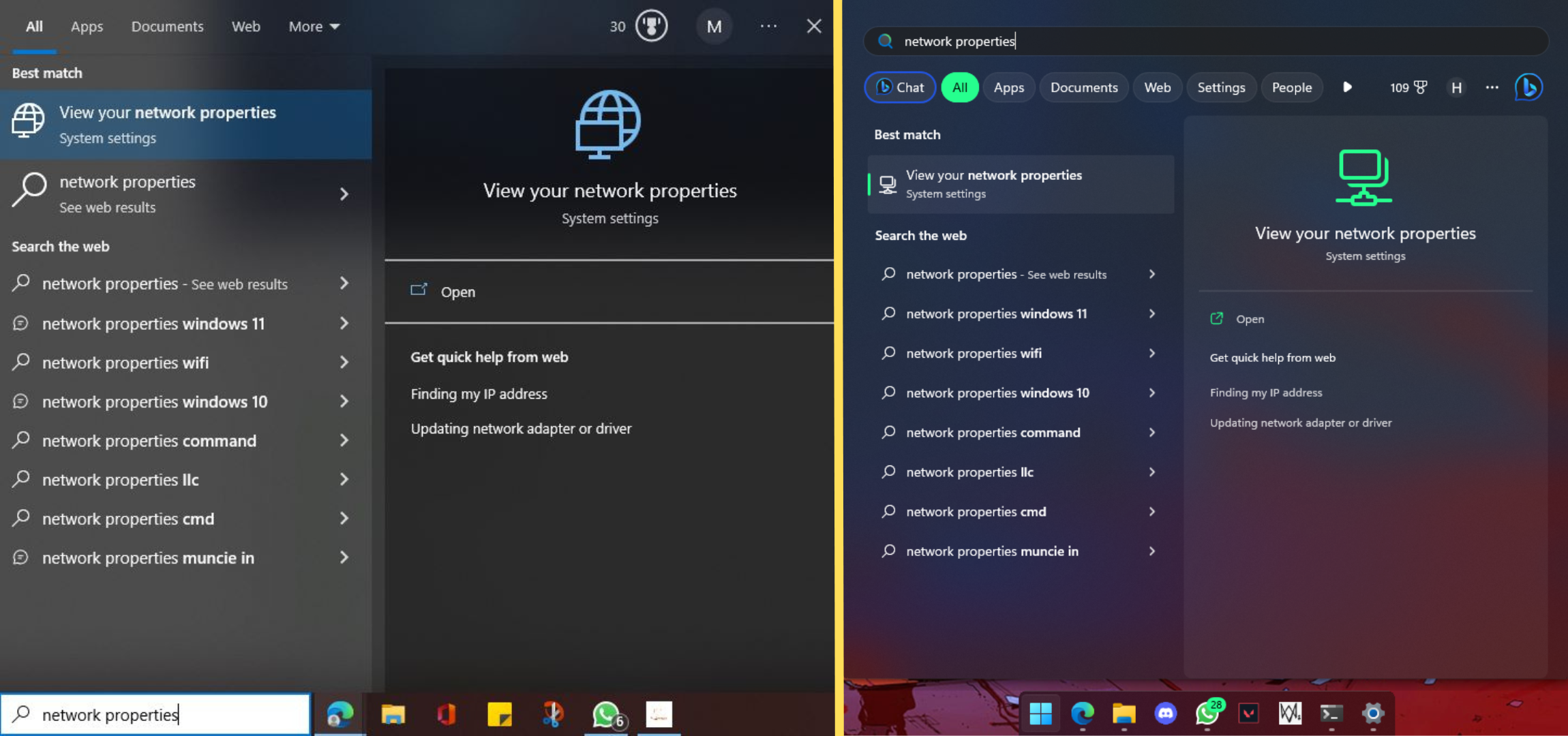Click the 'Finding my IP address' link in the left pane
The image size is (1568, 736).
[x=479, y=394]
